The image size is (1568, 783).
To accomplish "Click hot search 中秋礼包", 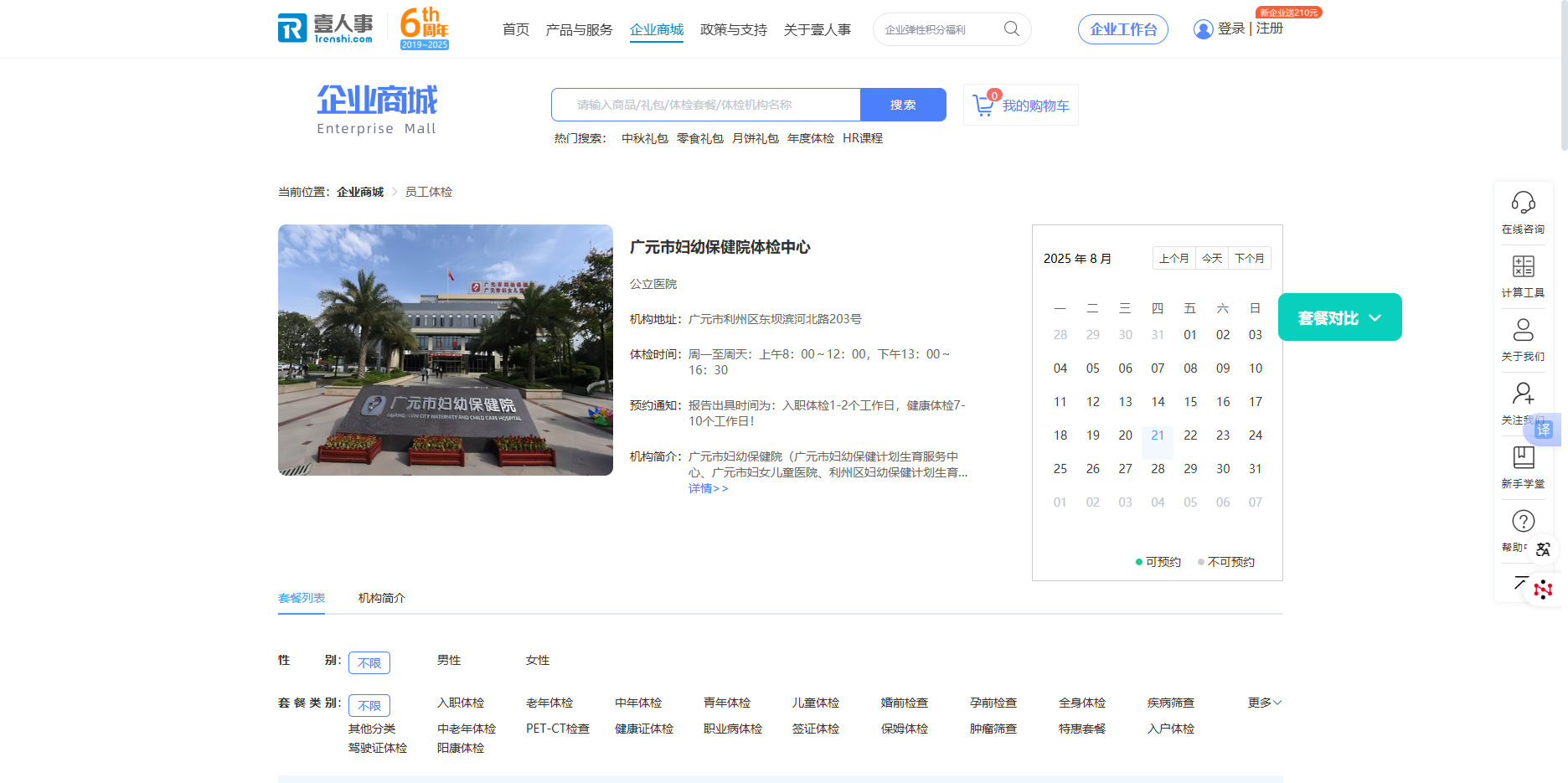I will click(x=645, y=138).
